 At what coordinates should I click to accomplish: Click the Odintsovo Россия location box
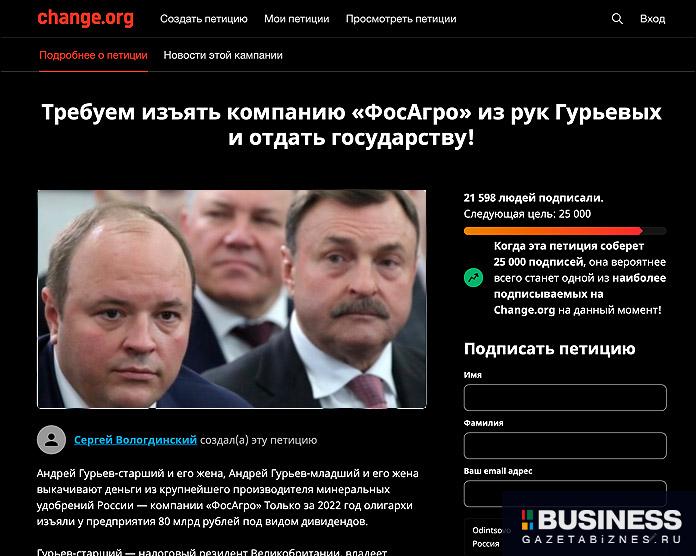[488, 537]
